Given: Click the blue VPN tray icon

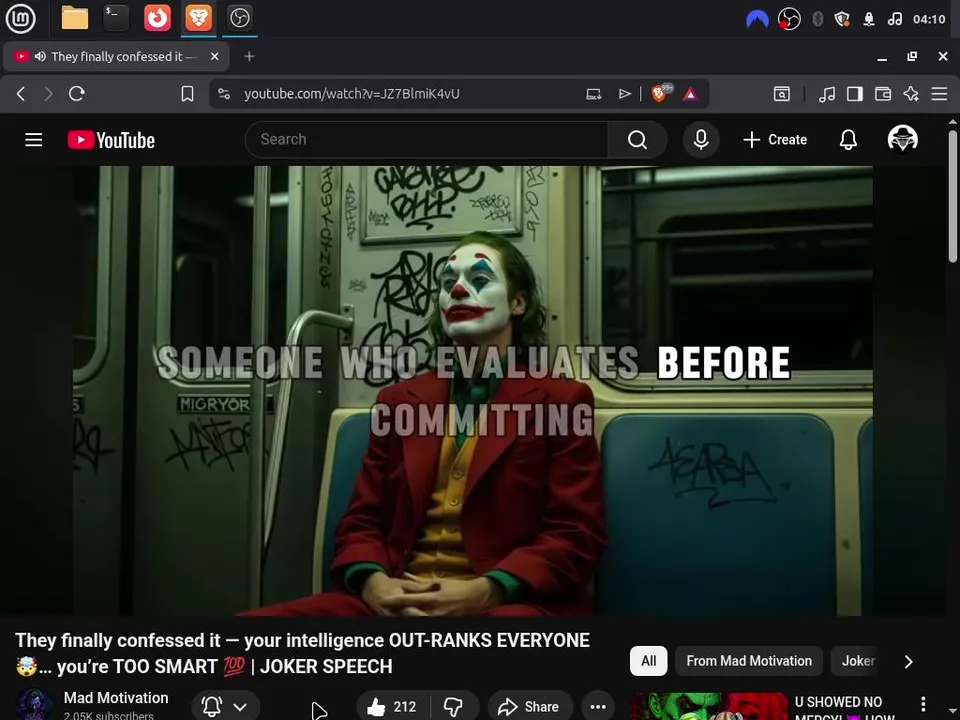Looking at the screenshot, I should click(757, 19).
